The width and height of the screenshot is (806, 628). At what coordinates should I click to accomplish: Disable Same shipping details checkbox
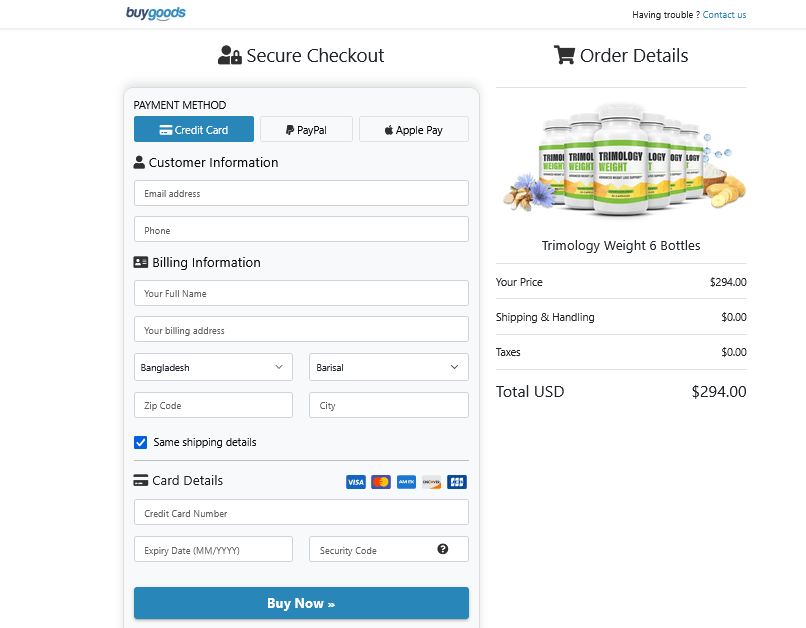(140, 442)
